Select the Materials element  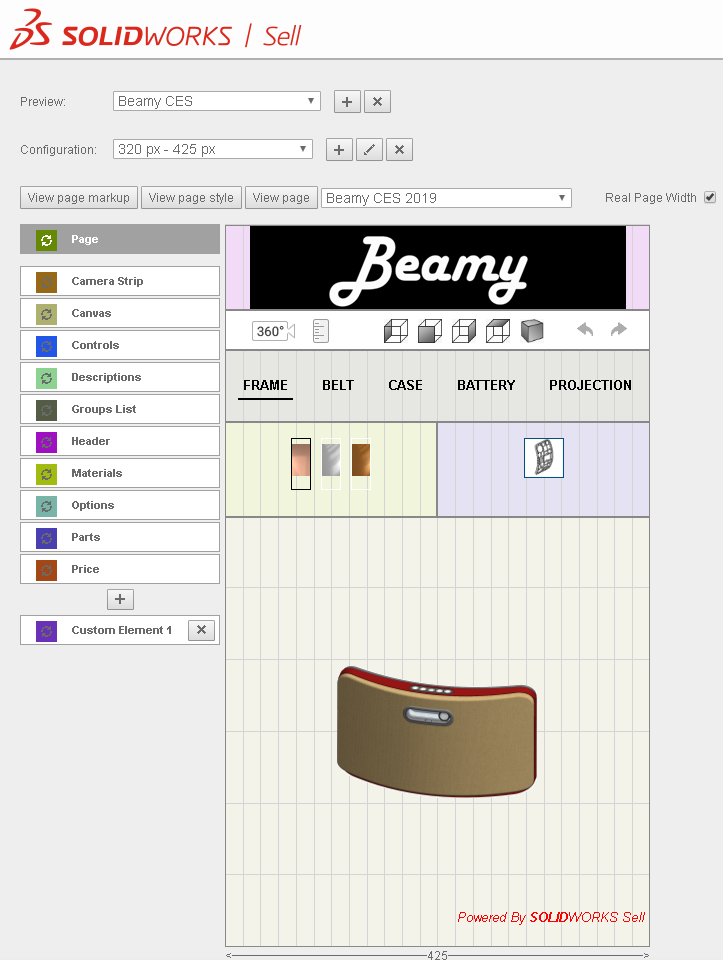[120, 473]
